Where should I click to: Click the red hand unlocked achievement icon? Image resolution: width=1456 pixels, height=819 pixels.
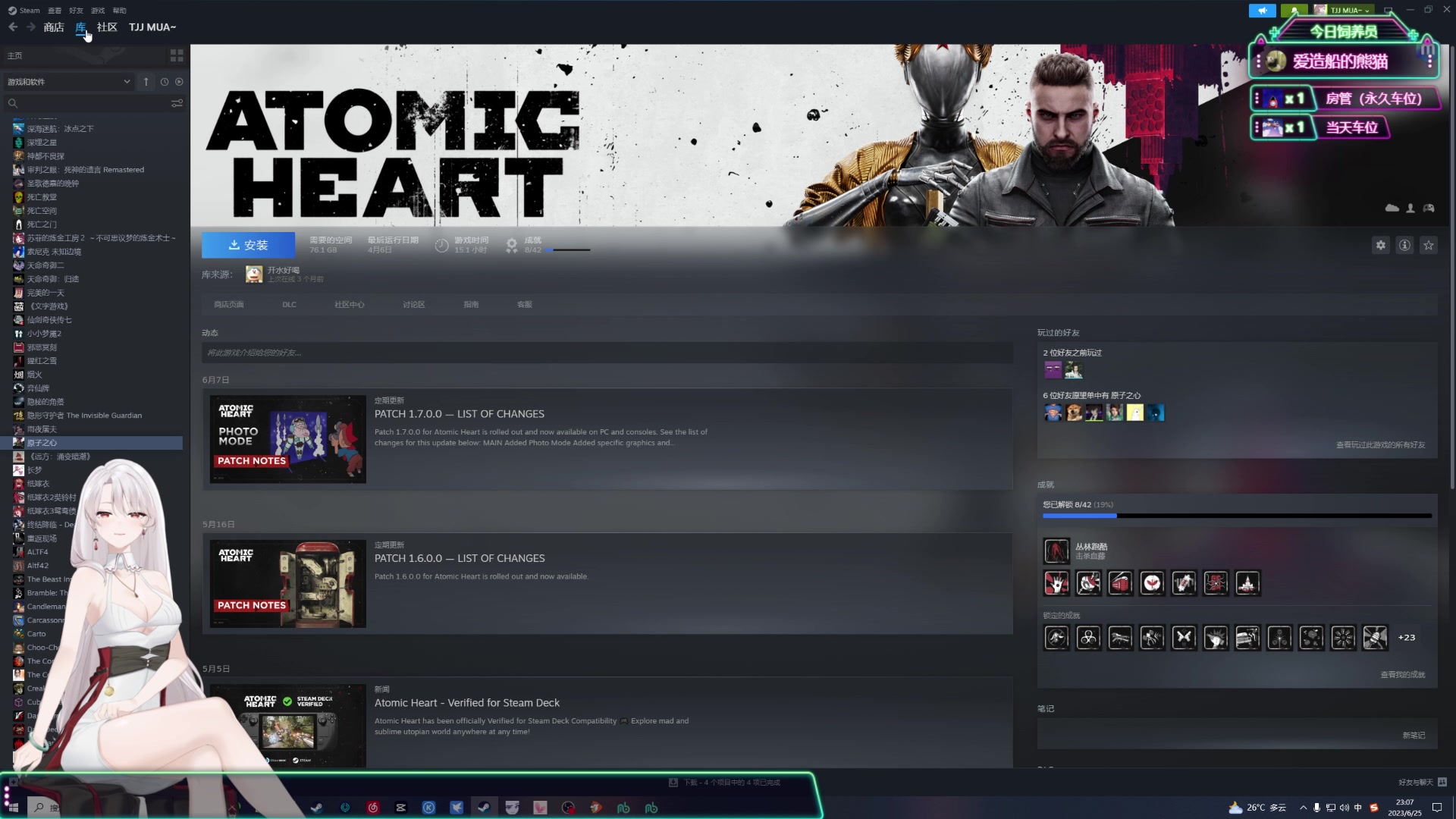click(1056, 583)
